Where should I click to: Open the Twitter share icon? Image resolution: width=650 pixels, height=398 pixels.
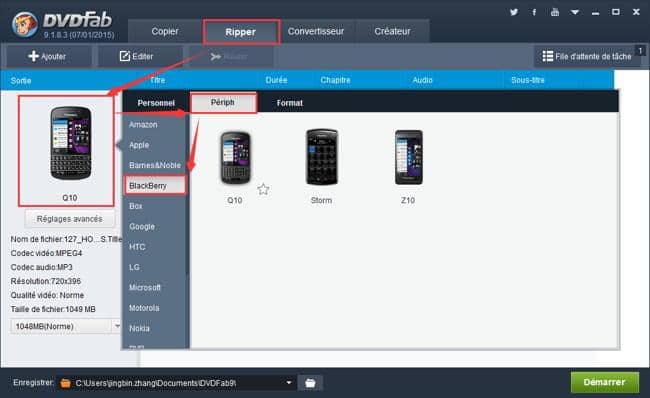click(514, 12)
